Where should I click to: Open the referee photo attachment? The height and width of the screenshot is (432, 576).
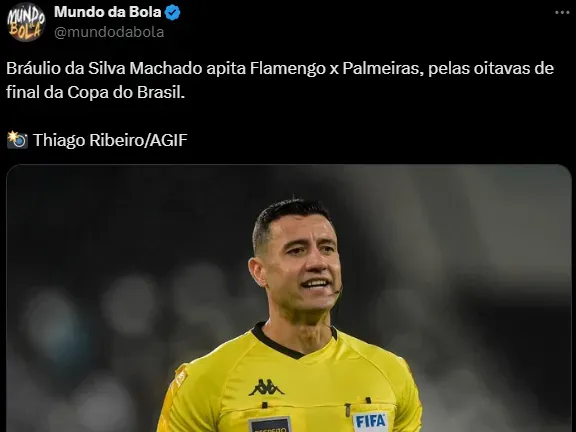coord(289,298)
